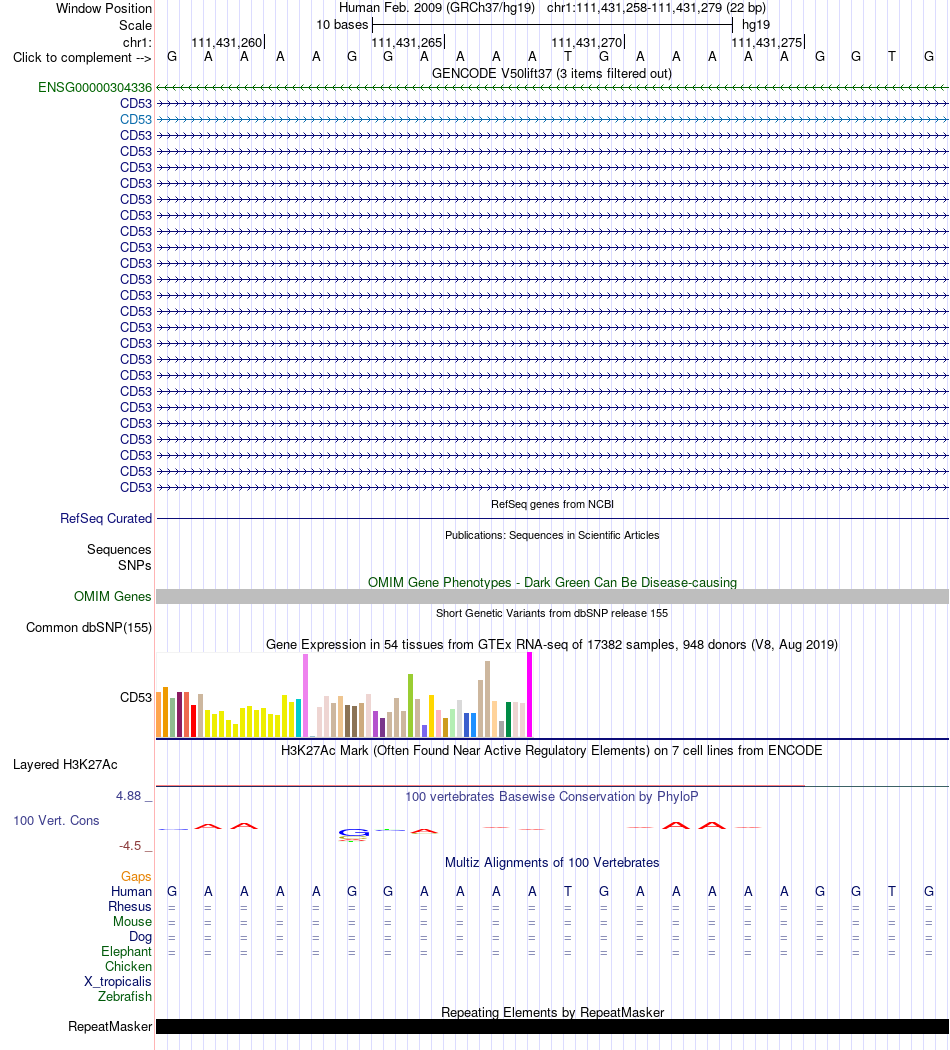Image resolution: width=950 pixels, height=1050 pixels.
Task: Click the grey OMIM Genes item bar
Action: tap(552, 597)
